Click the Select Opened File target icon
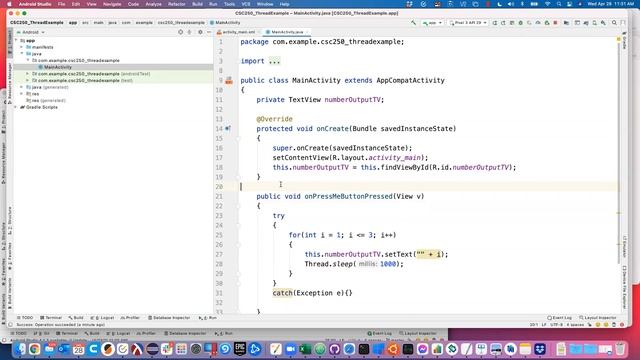 [180, 32]
